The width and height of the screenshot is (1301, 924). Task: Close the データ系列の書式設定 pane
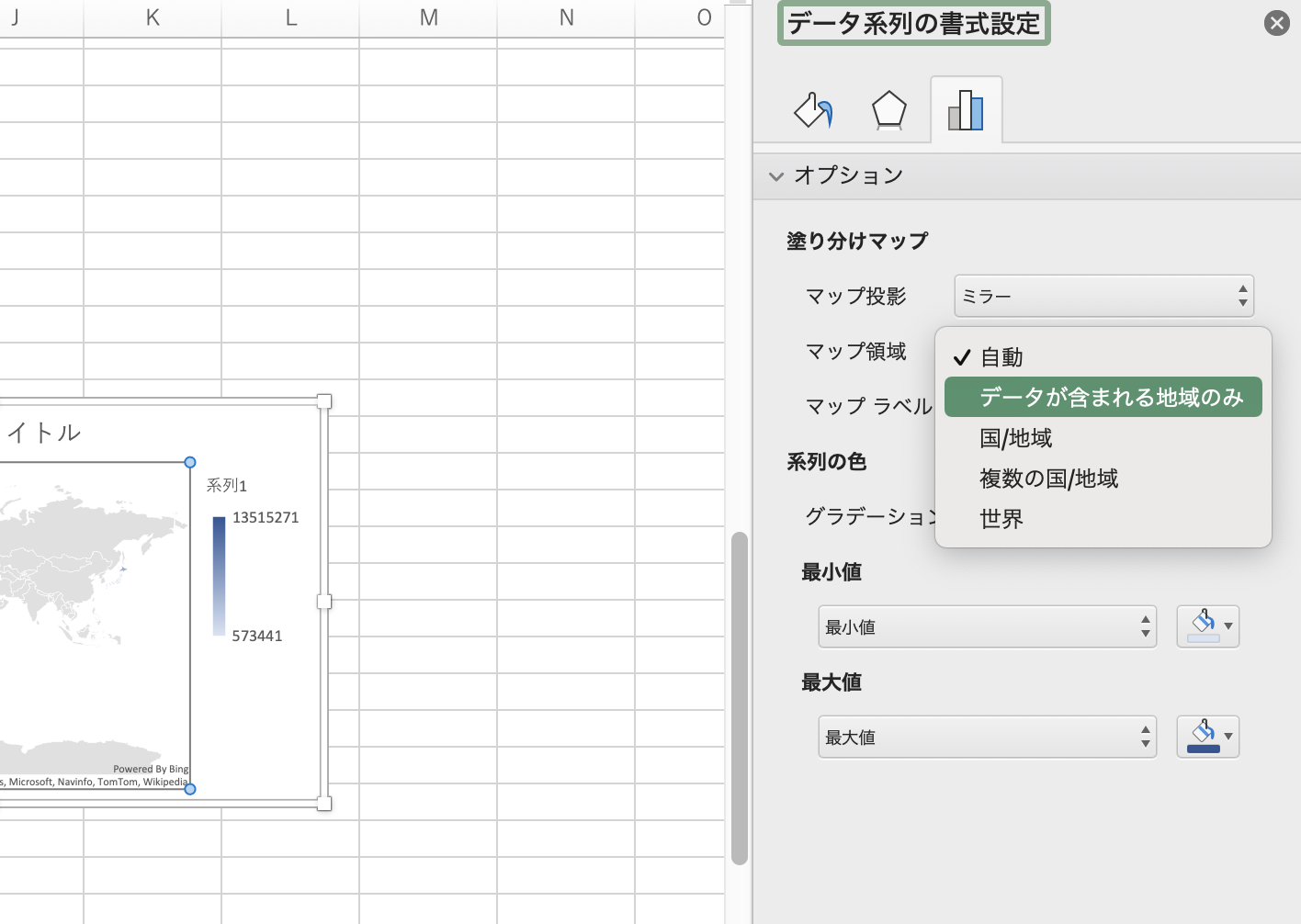pyautogui.click(x=1276, y=23)
